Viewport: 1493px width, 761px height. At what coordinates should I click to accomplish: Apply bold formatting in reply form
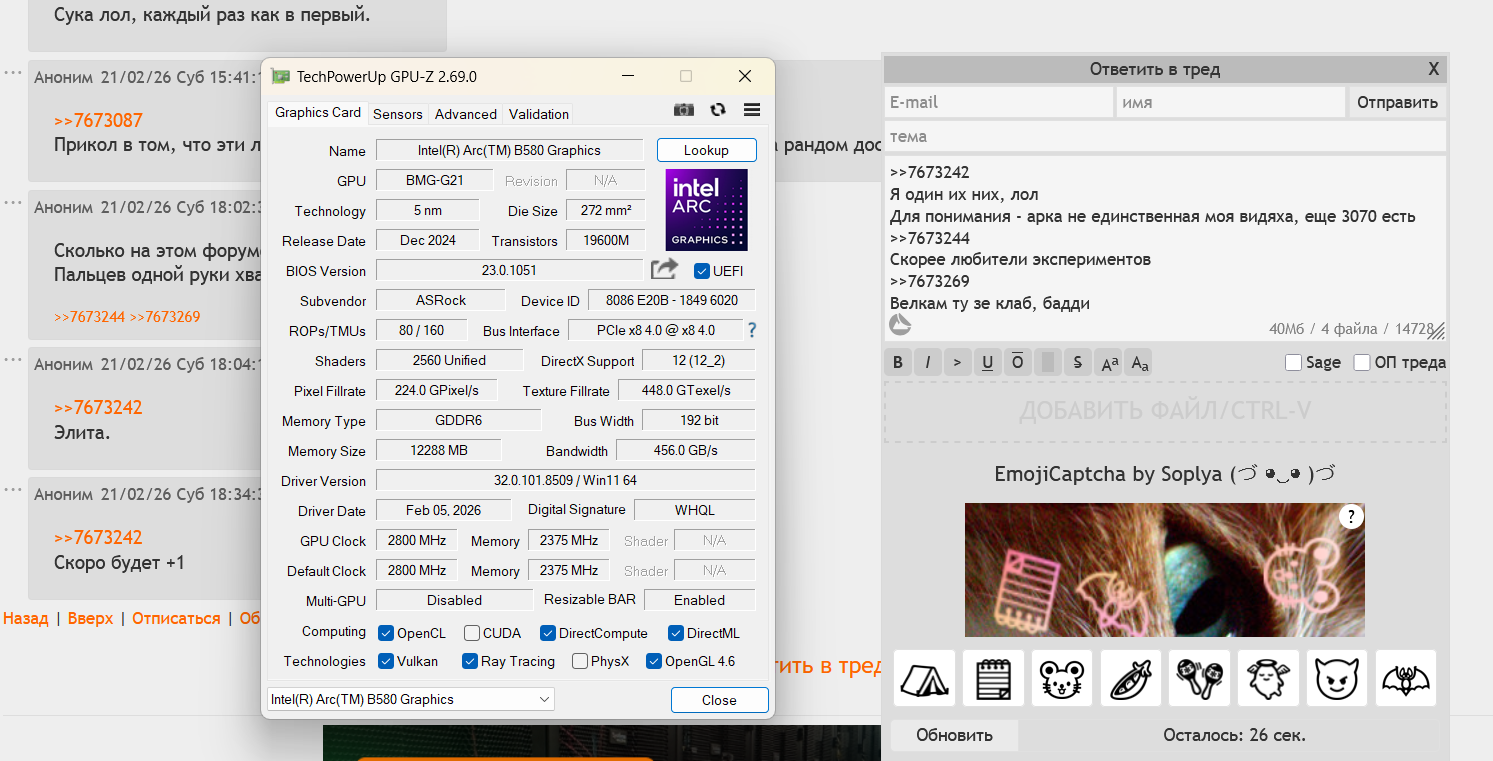[898, 362]
